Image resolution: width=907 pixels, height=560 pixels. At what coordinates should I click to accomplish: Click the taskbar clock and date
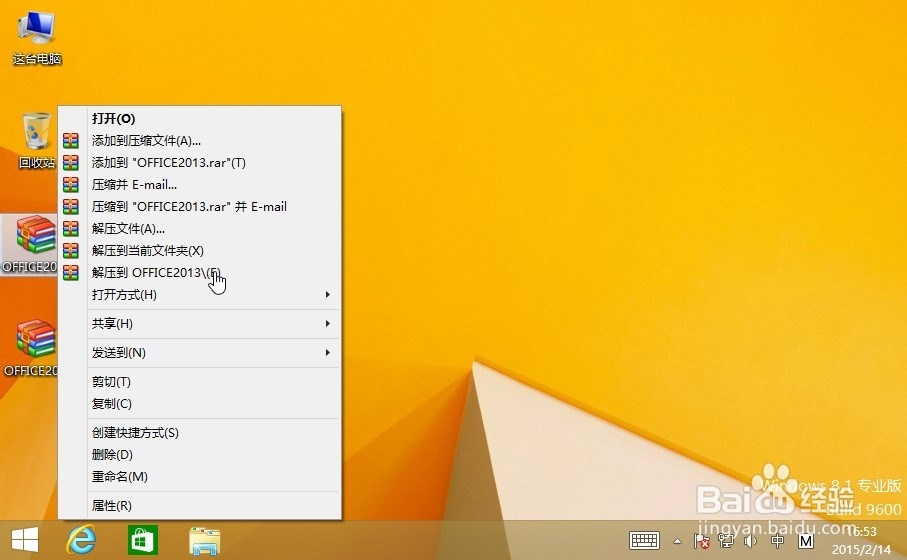[x=861, y=540]
